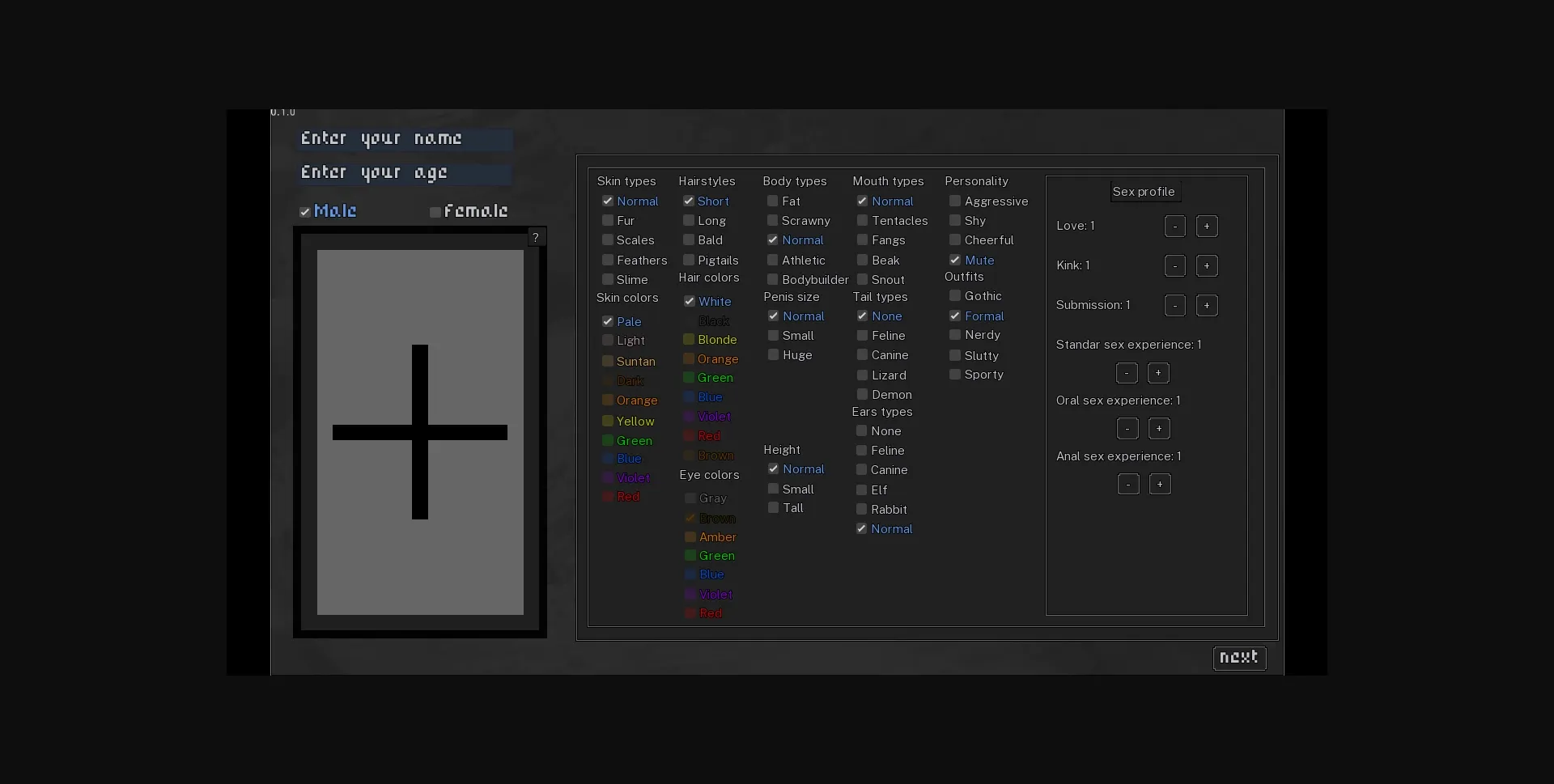Click the Sex profile header button

[x=1143, y=192]
